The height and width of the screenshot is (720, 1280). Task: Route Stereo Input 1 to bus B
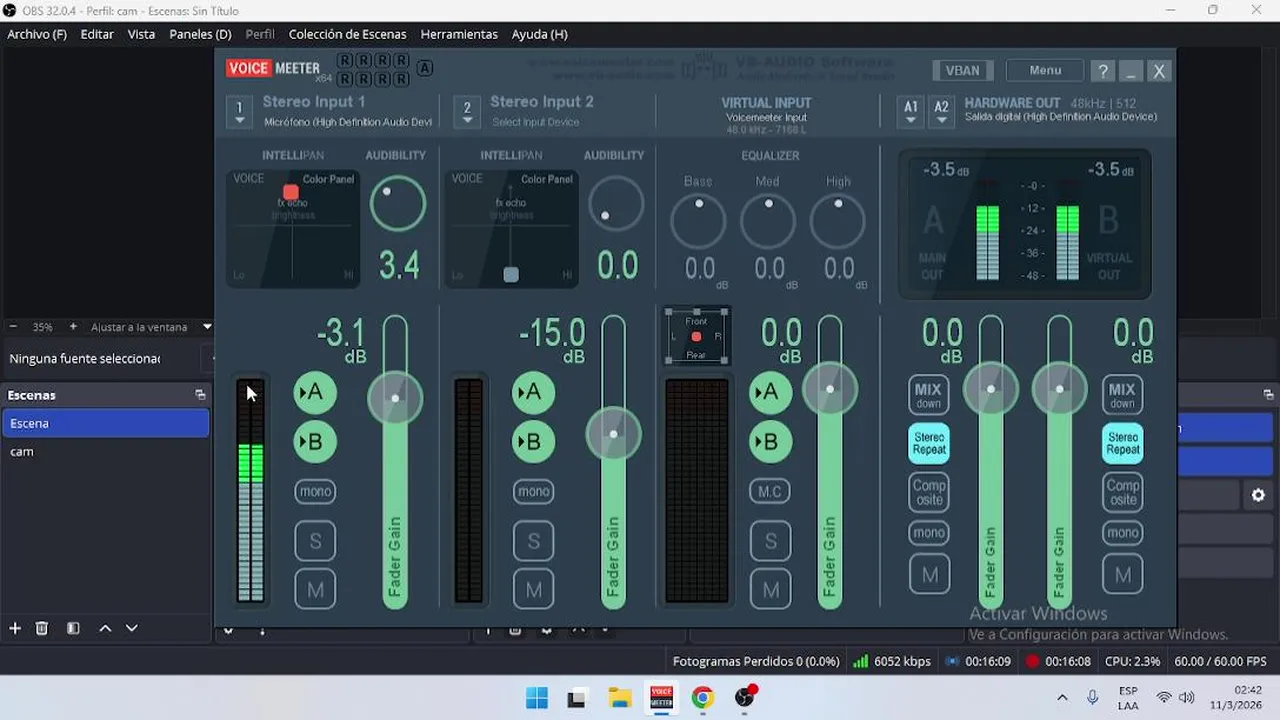pos(315,441)
